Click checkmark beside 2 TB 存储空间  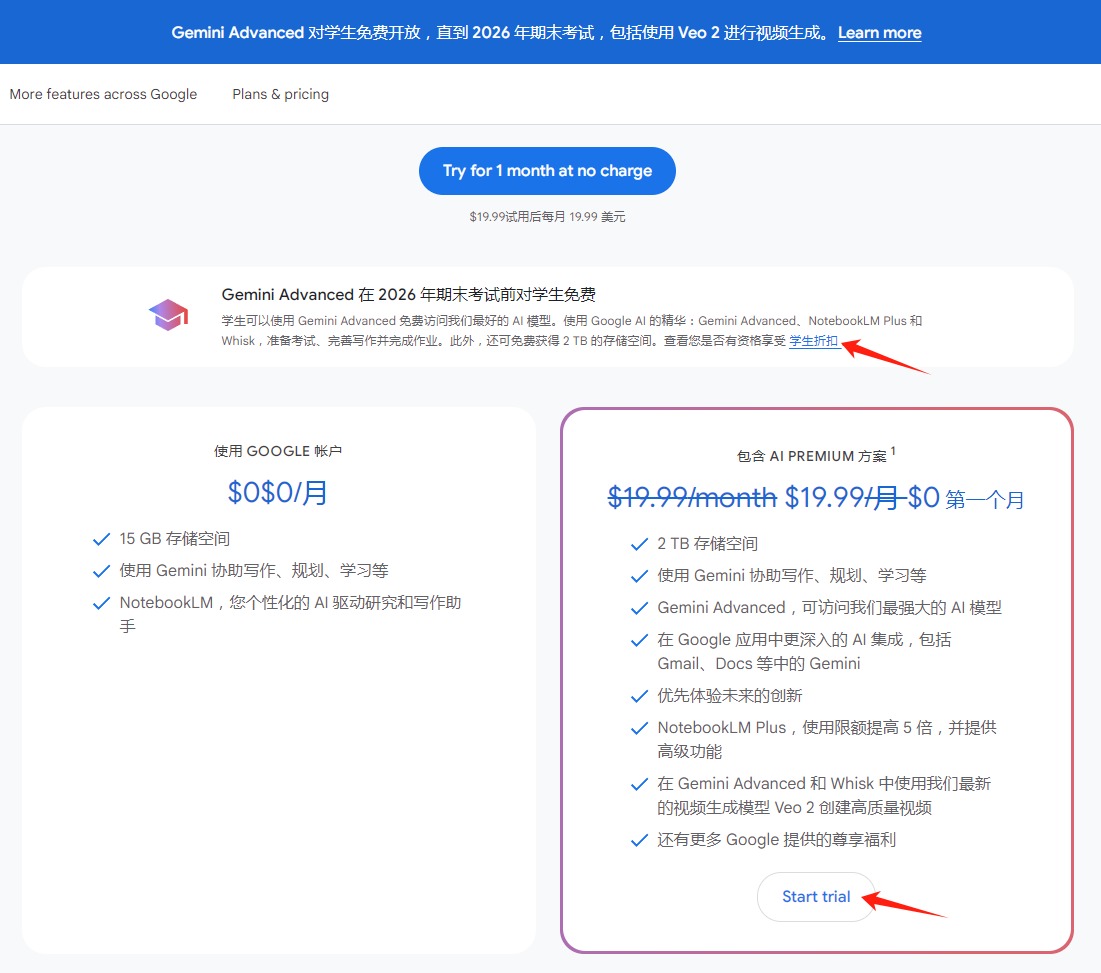[x=639, y=544]
